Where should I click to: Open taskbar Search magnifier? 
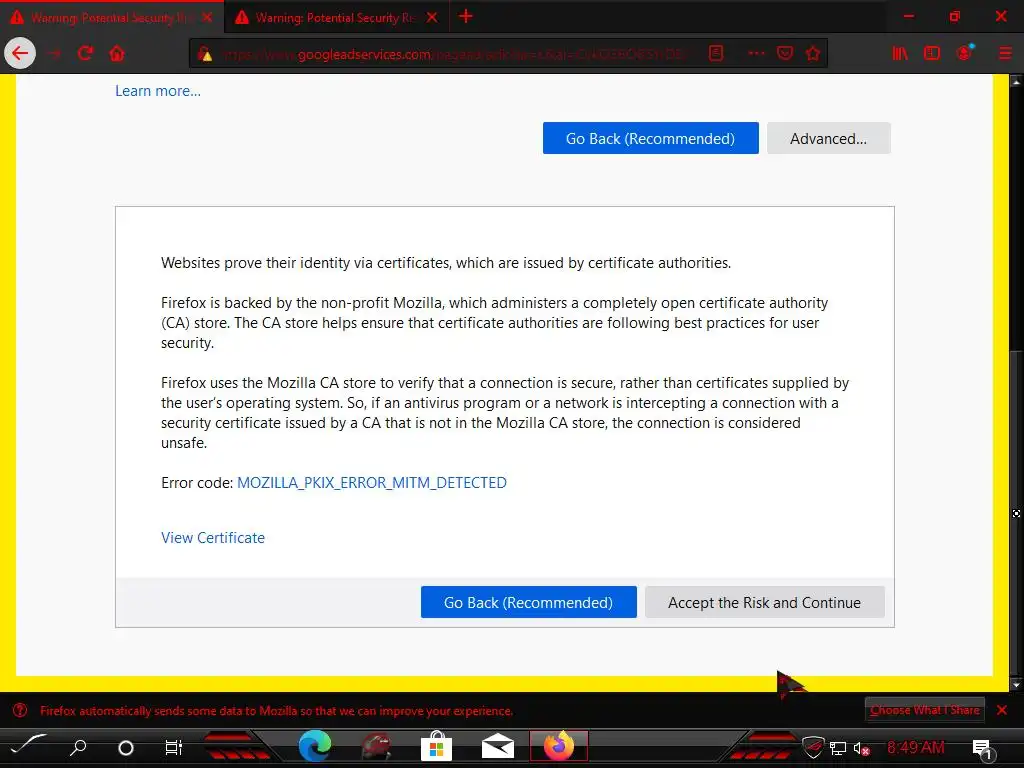[78, 747]
